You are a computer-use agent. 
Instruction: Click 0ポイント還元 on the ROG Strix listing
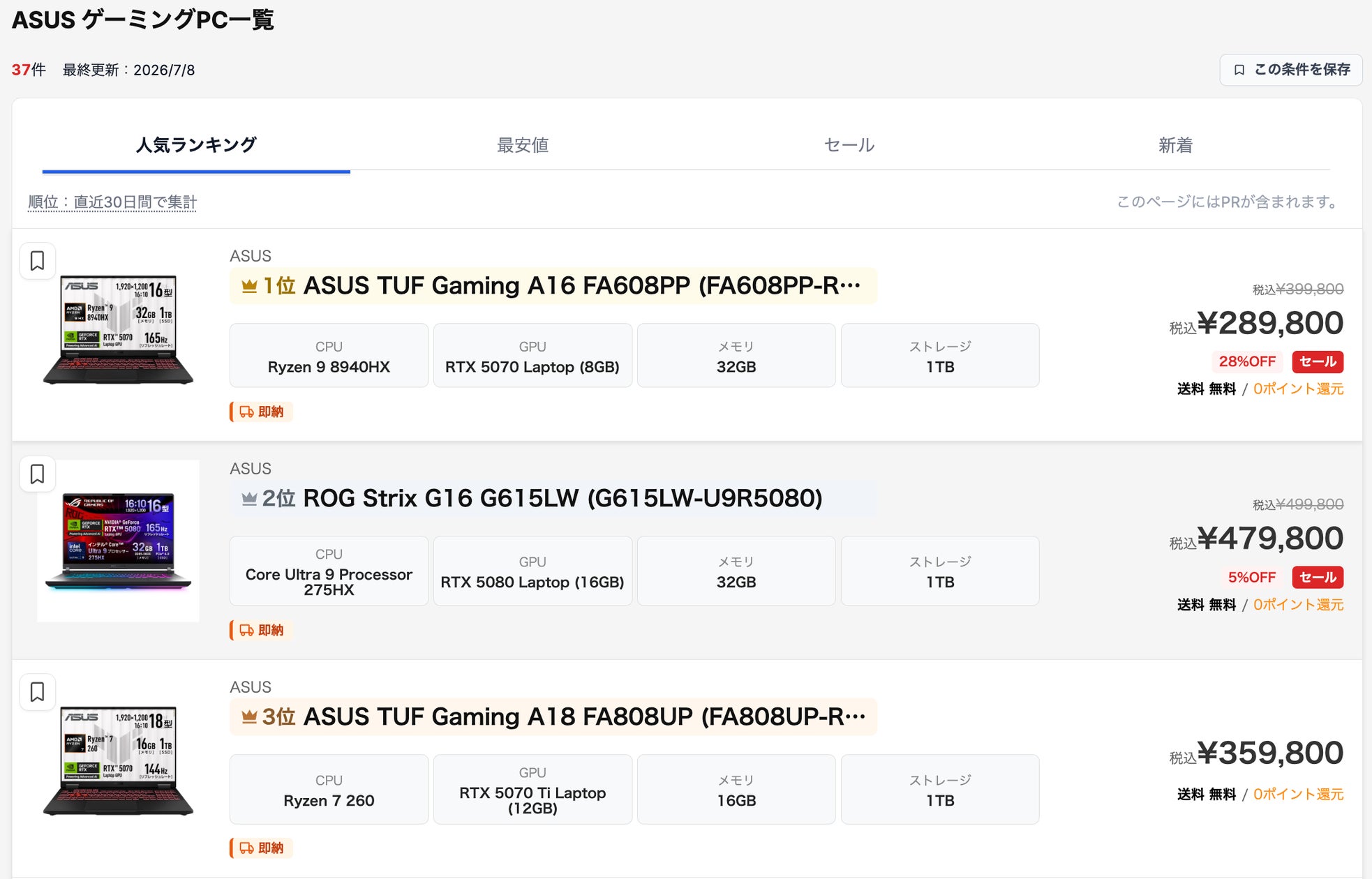pyautogui.click(x=1298, y=605)
